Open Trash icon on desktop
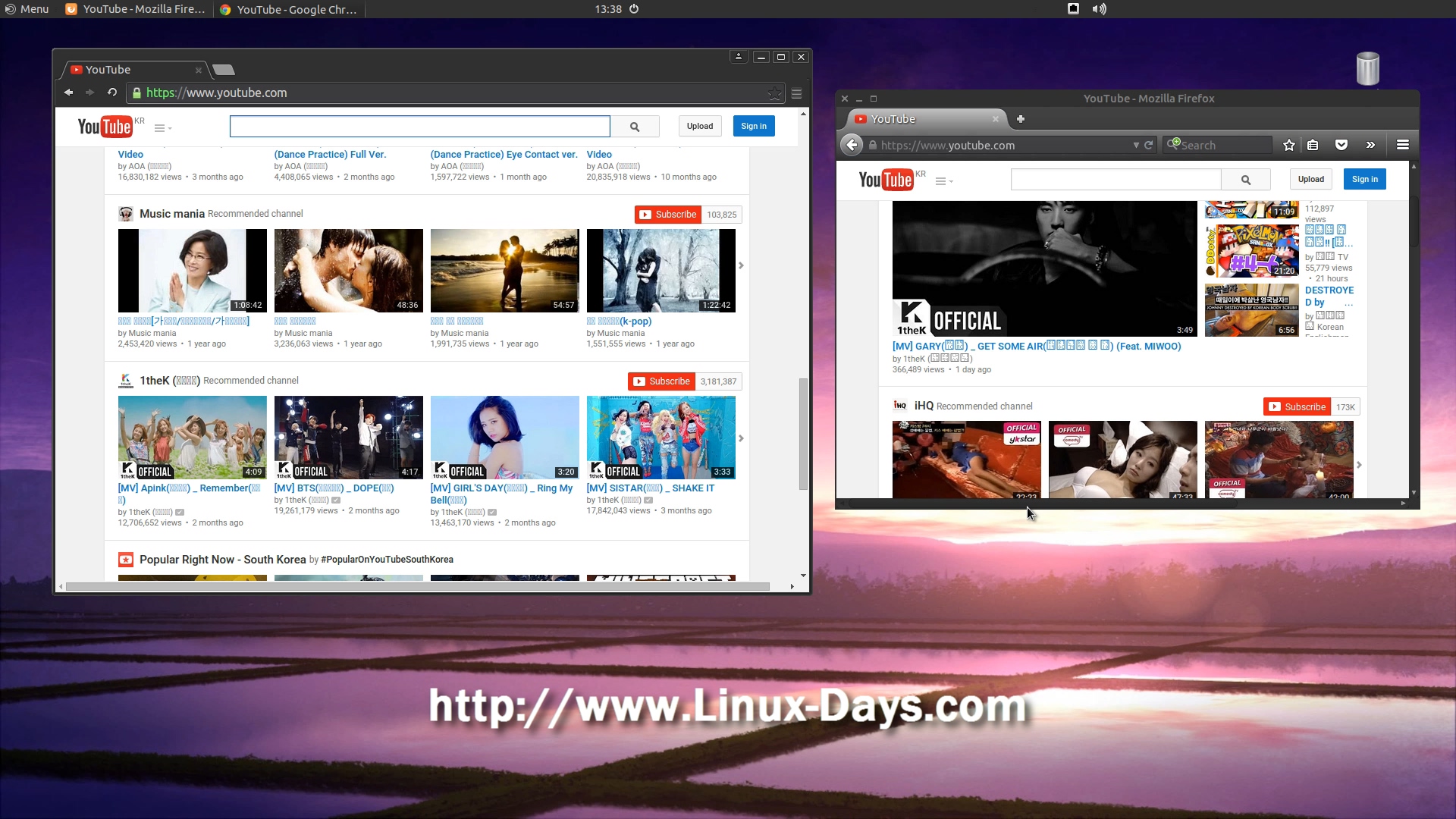The image size is (1456, 819). point(1368,69)
